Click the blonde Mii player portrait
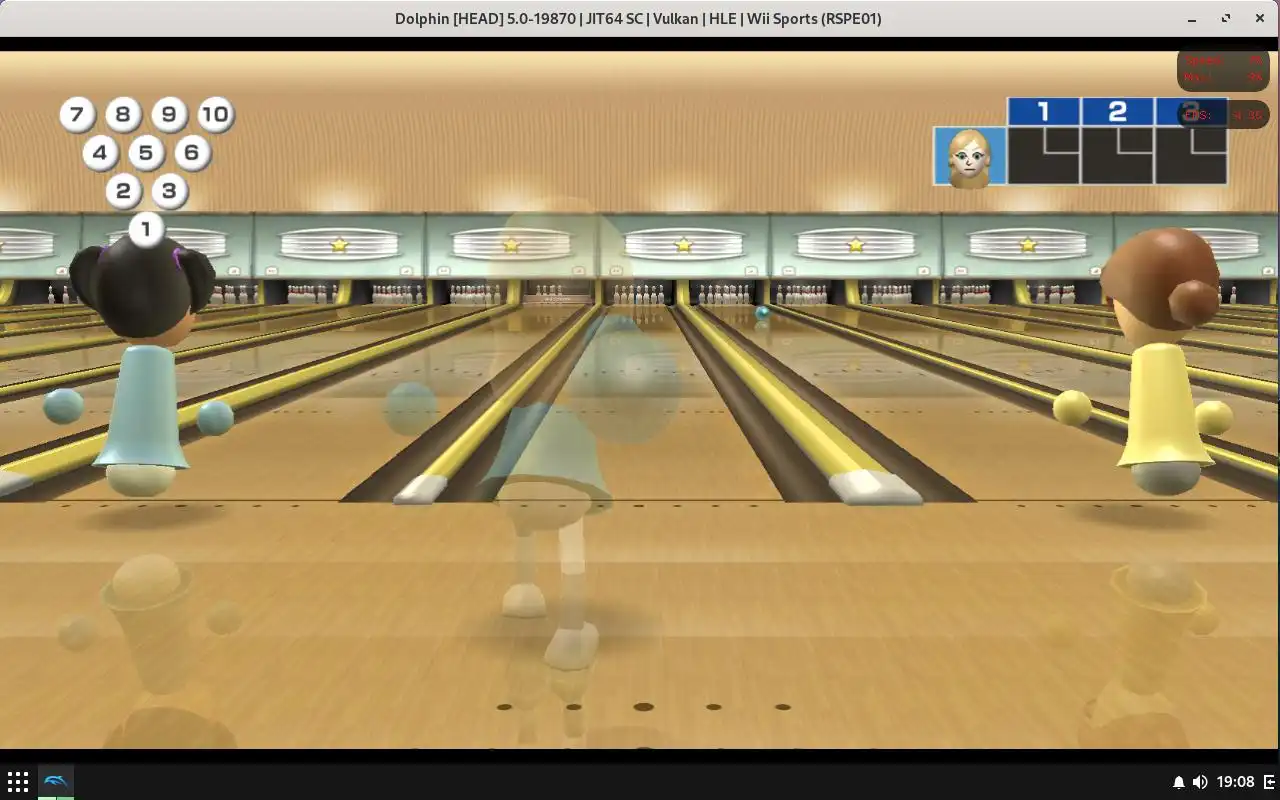1280x800 pixels. tap(970, 156)
